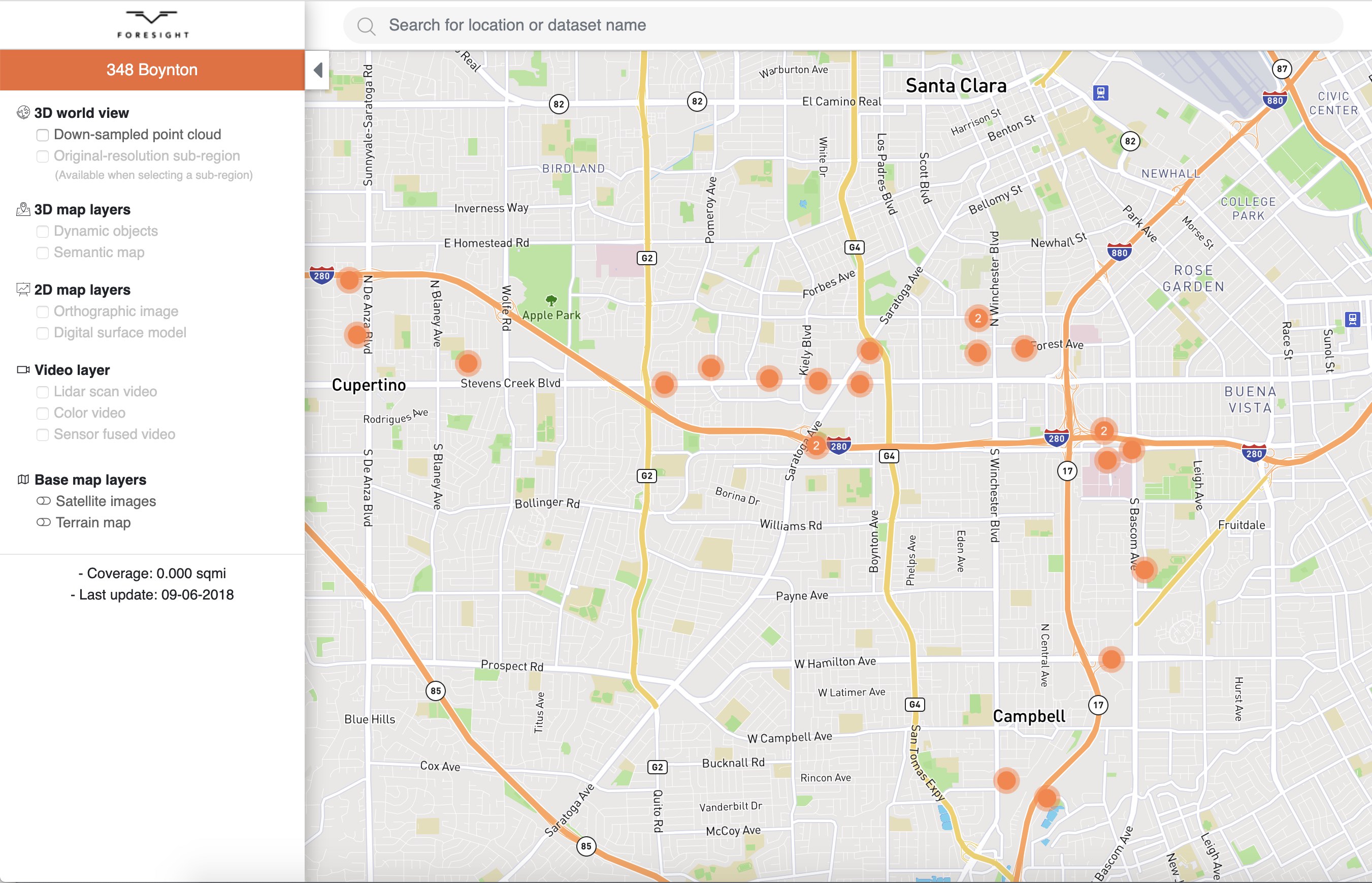Screen dimensions: 1372x883
Task: Click Apple Park tree icon
Action: click(551, 300)
